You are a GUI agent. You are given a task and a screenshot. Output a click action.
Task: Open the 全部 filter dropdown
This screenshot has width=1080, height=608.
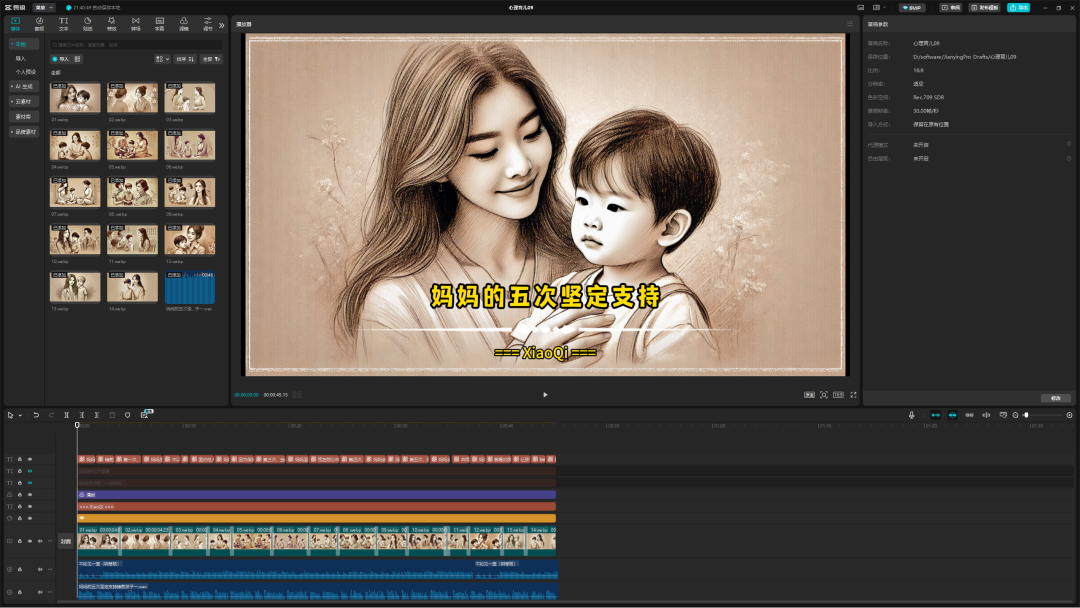coord(211,59)
